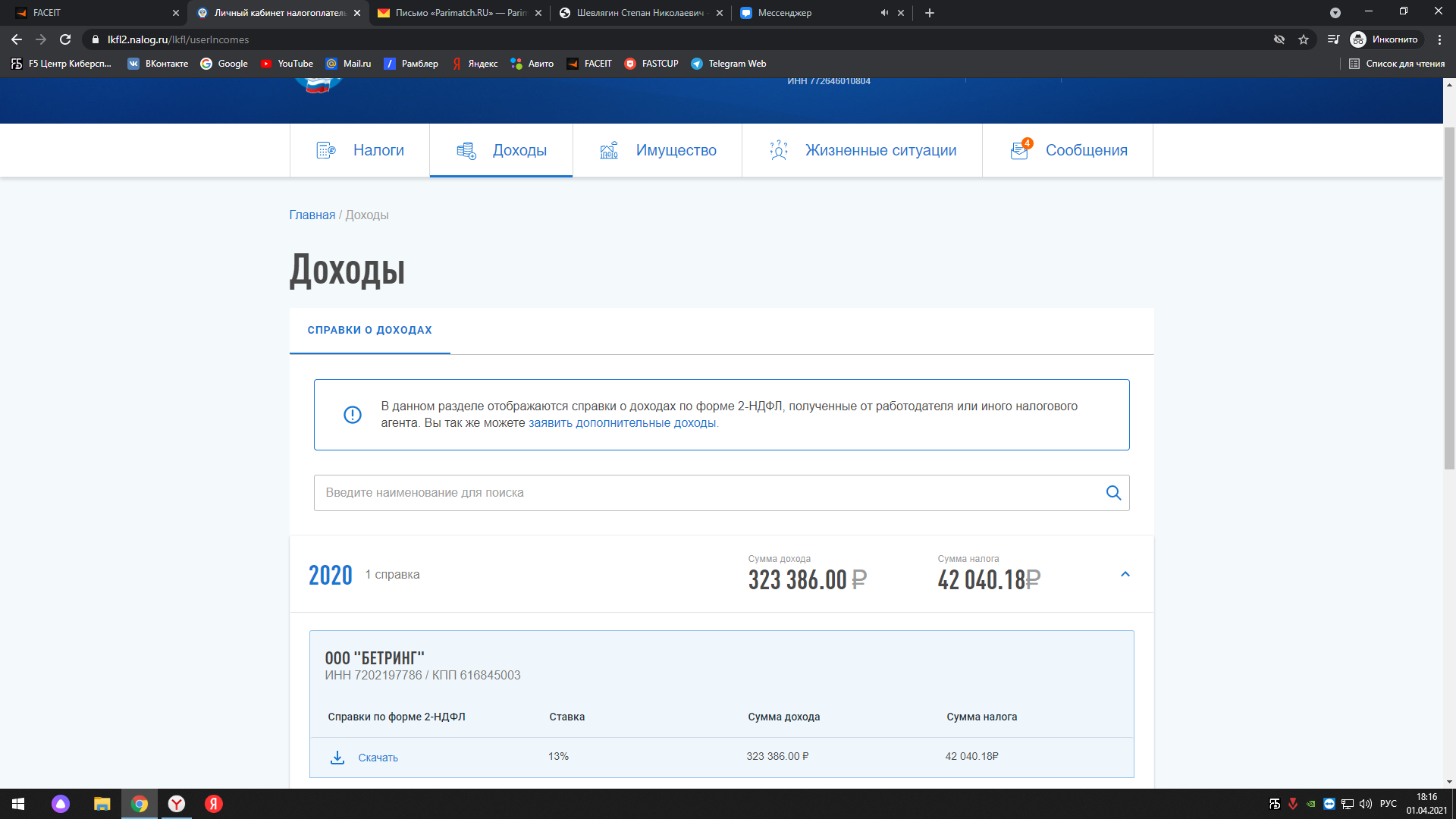1456x819 pixels.
Task: Select the Справки о доходах tab
Action: [x=369, y=331]
